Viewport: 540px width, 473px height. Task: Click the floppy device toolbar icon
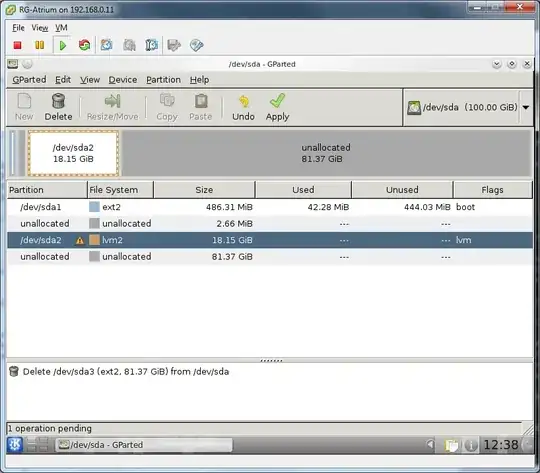174,45
